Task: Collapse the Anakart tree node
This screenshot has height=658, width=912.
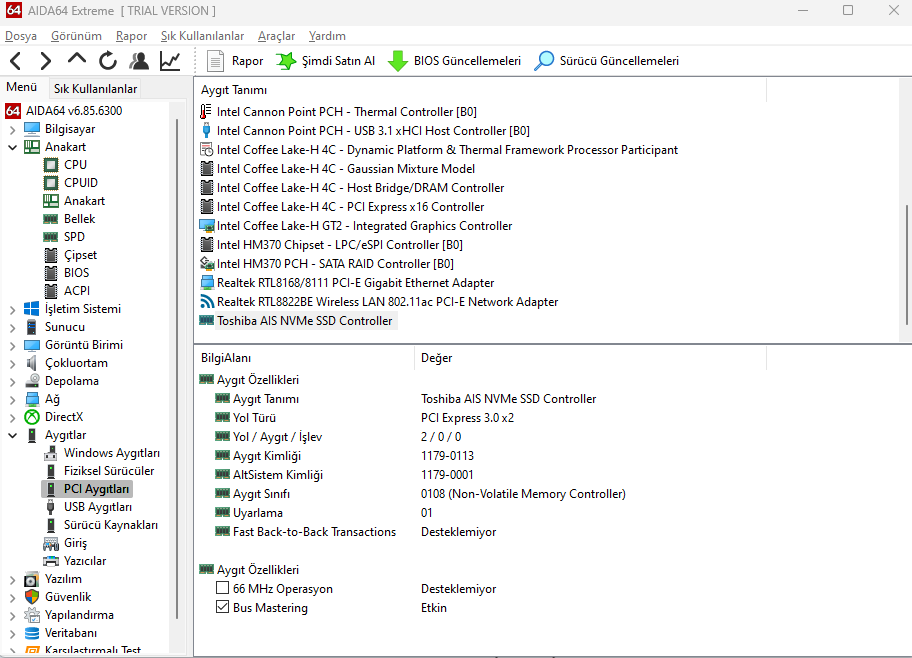Action: point(12,147)
